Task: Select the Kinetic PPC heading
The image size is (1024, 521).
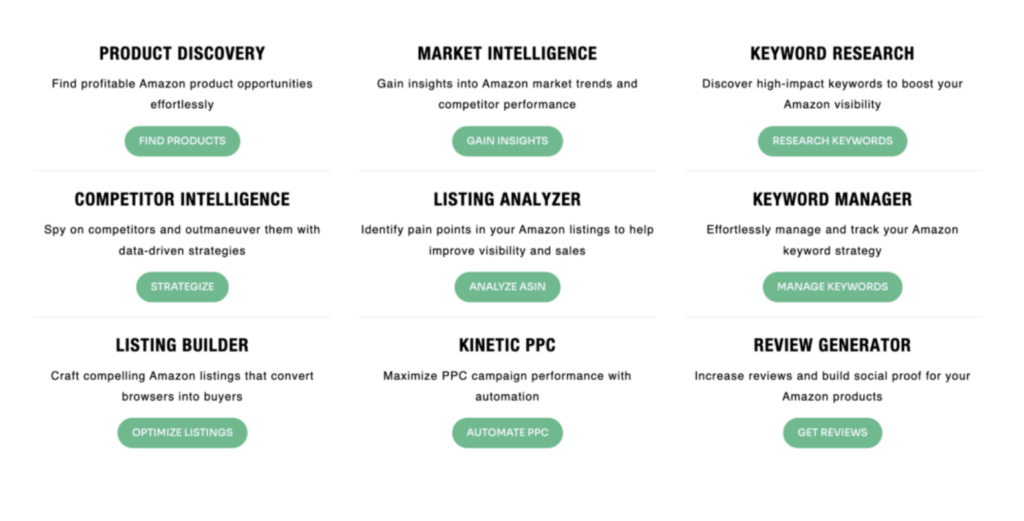Action: [x=507, y=345]
